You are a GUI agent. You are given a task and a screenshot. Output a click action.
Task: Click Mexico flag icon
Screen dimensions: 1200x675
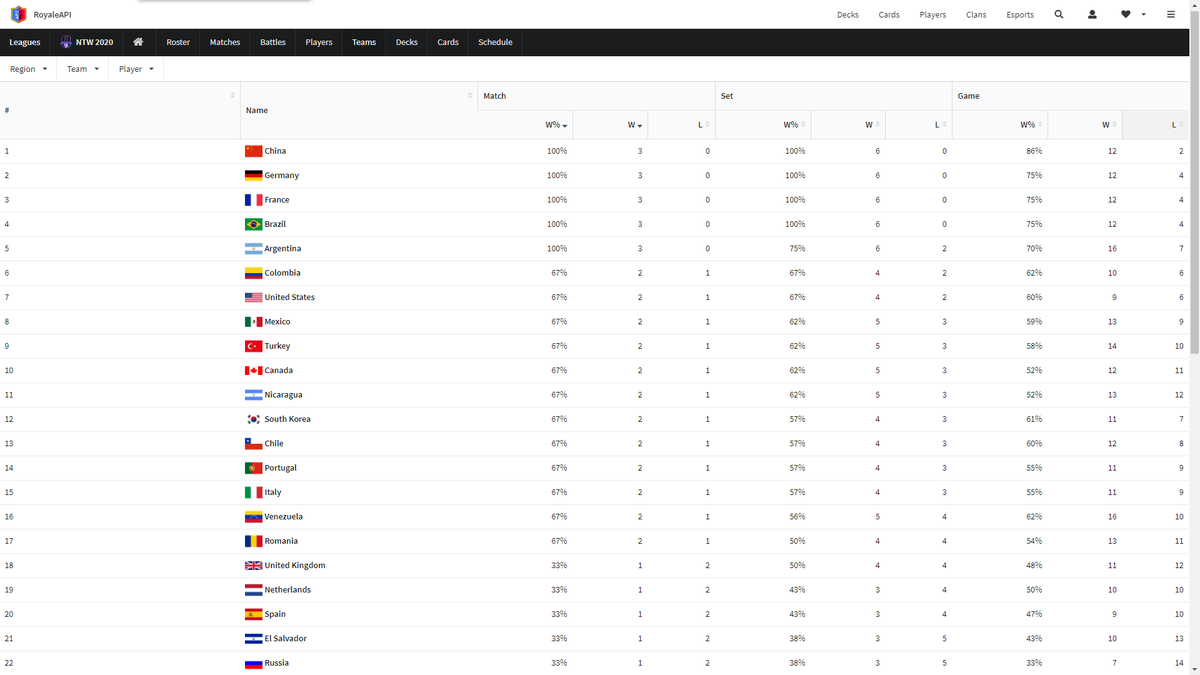[254, 322]
